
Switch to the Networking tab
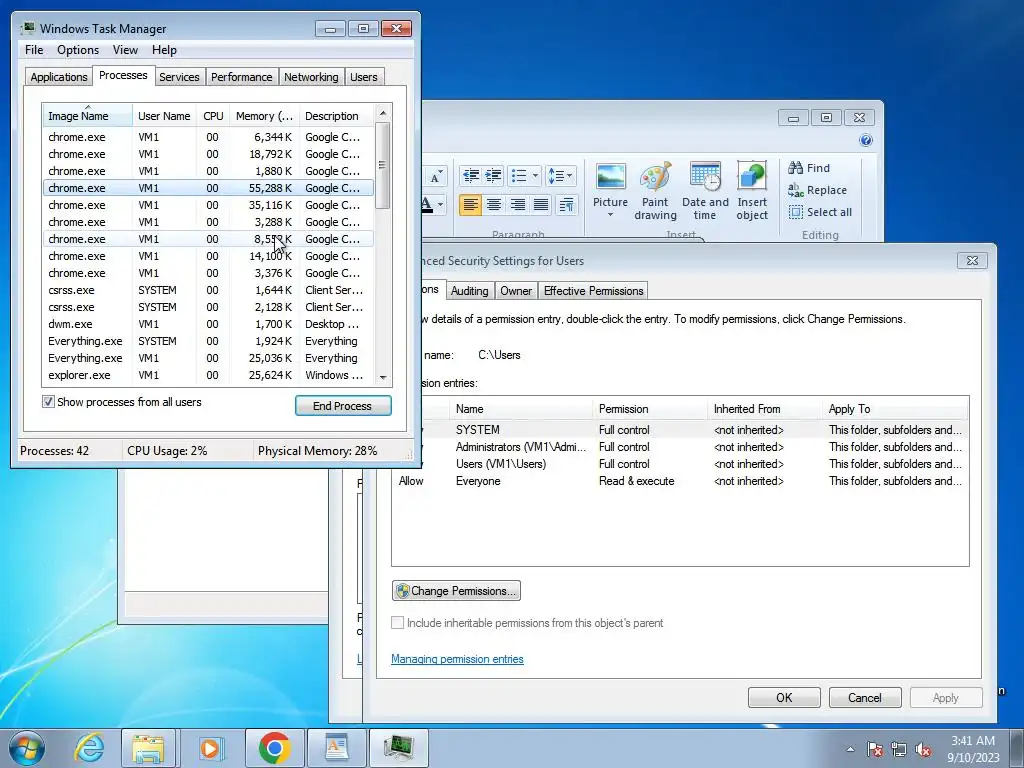(311, 76)
